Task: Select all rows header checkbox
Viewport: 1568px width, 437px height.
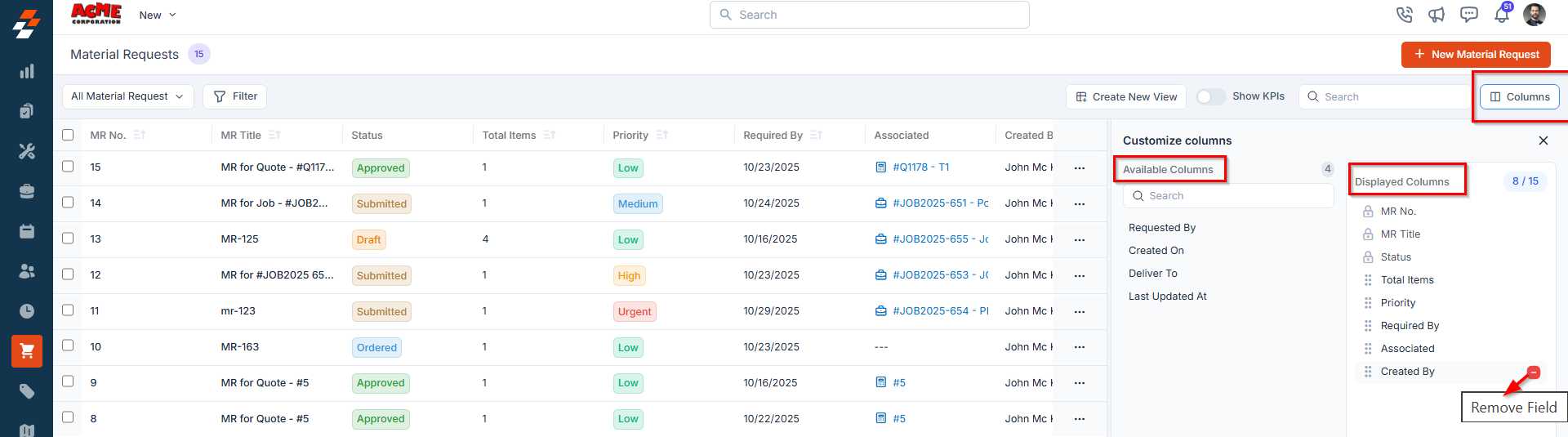Action: 68,135
